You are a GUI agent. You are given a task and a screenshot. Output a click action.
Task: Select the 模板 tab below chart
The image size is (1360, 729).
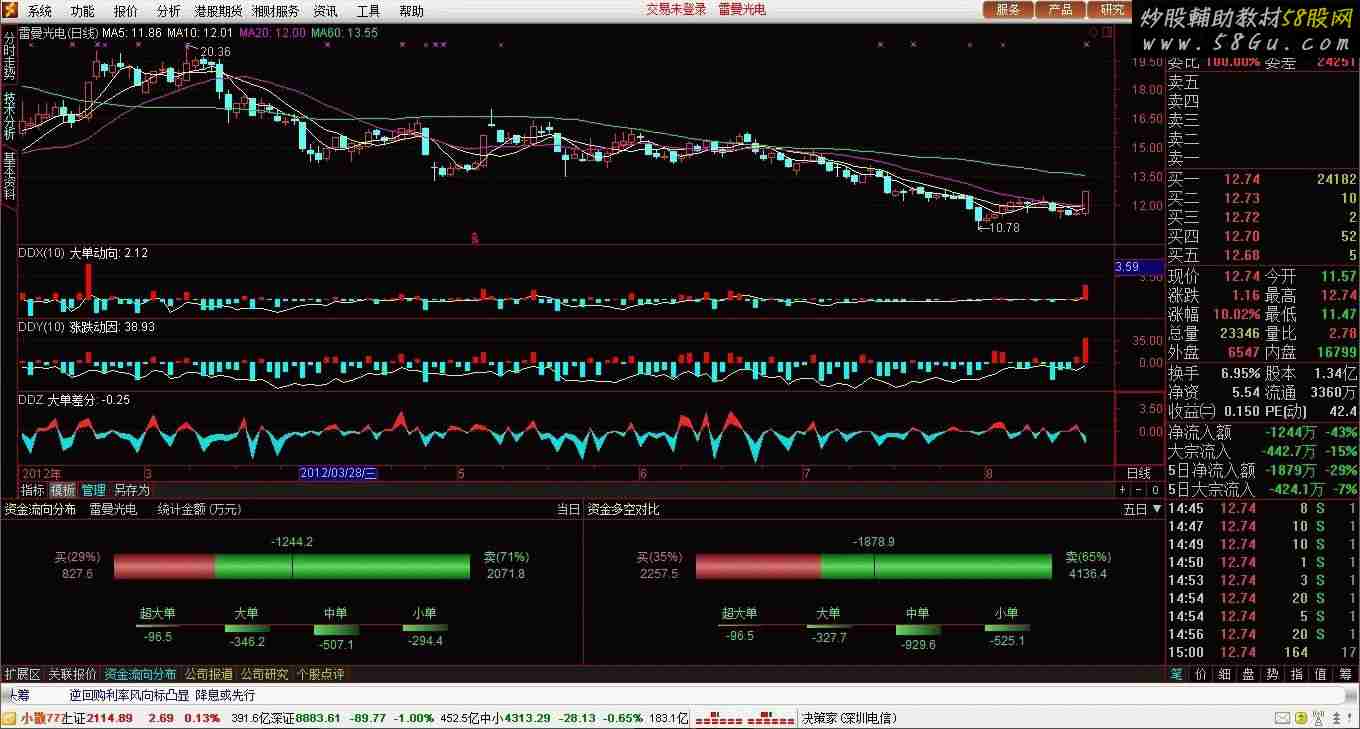(63, 490)
